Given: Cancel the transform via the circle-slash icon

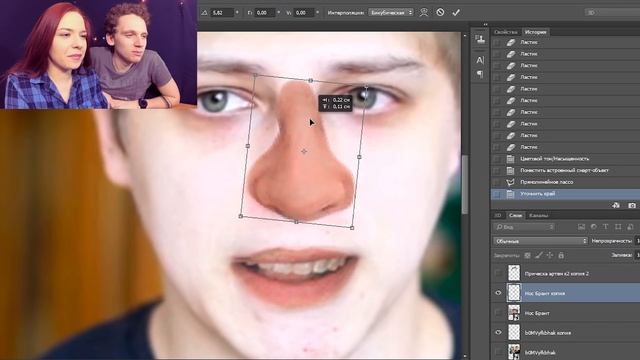Looking at the screenshot, I should pos(440,12).
